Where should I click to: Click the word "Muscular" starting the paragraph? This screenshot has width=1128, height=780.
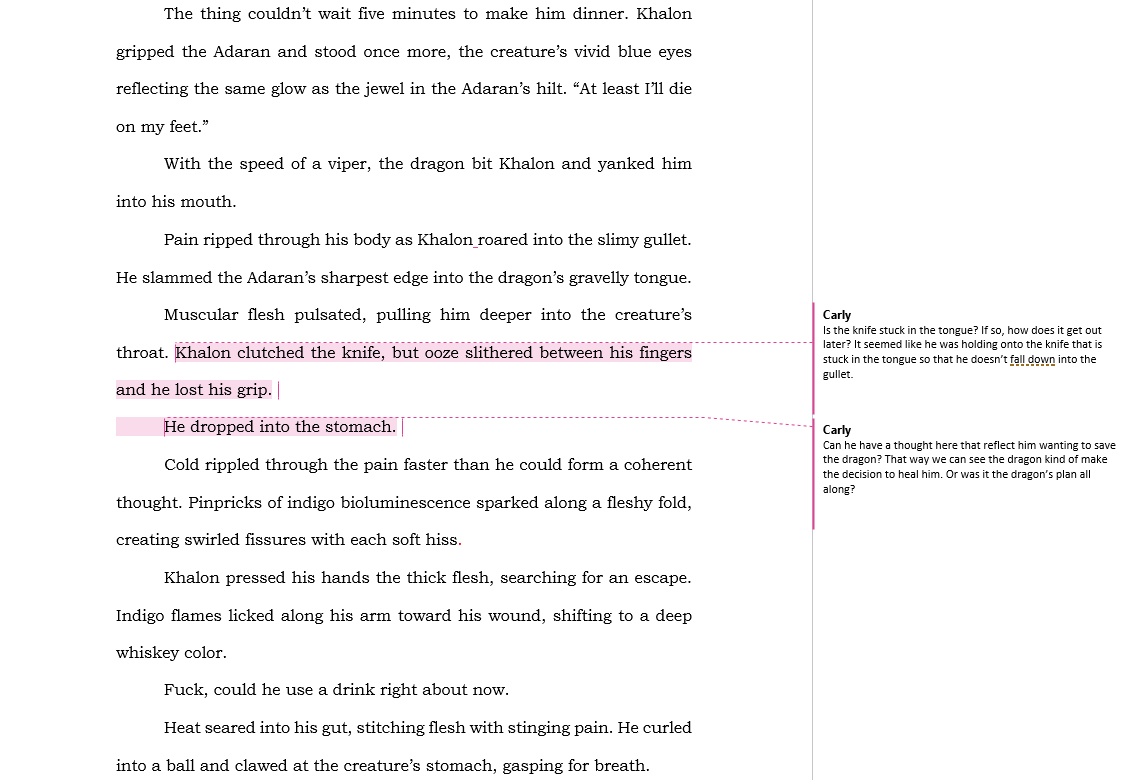200,315
